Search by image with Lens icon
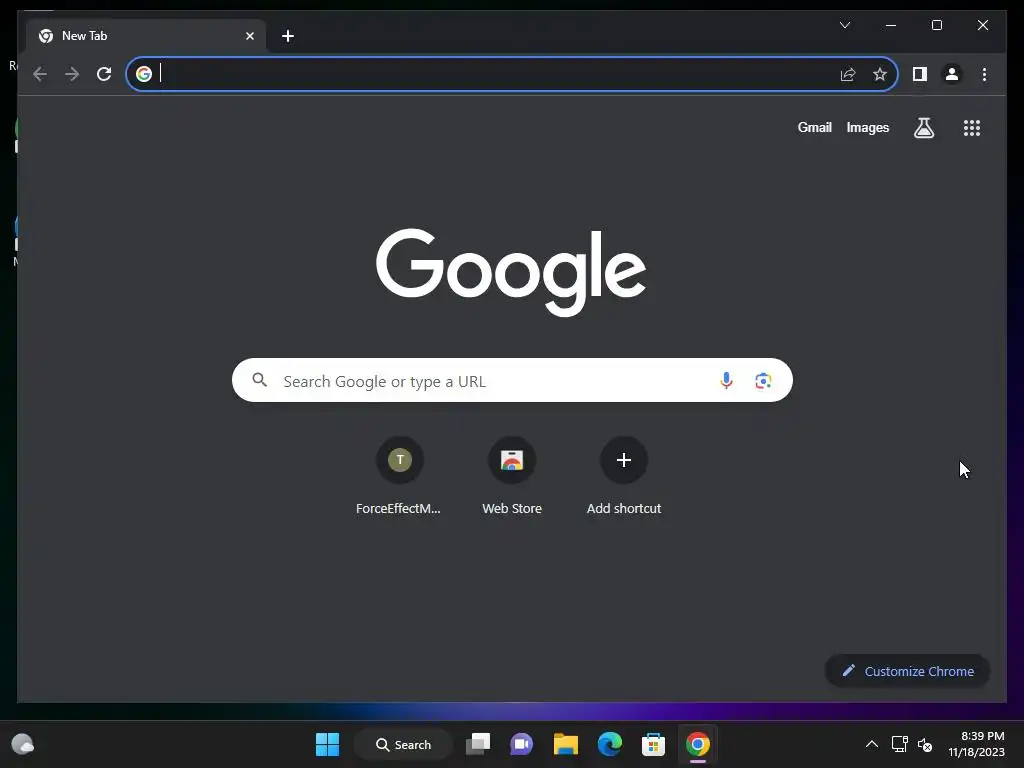Image resolution: width=1024 pixels, height=768 pixels. [x=763, y=380]
